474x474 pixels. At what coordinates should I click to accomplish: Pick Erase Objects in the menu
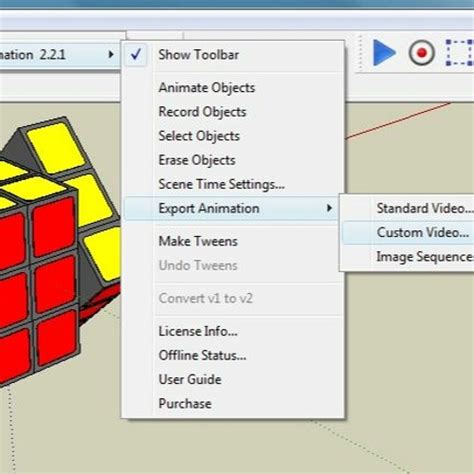pyautogui.click(x=233, y=160)
